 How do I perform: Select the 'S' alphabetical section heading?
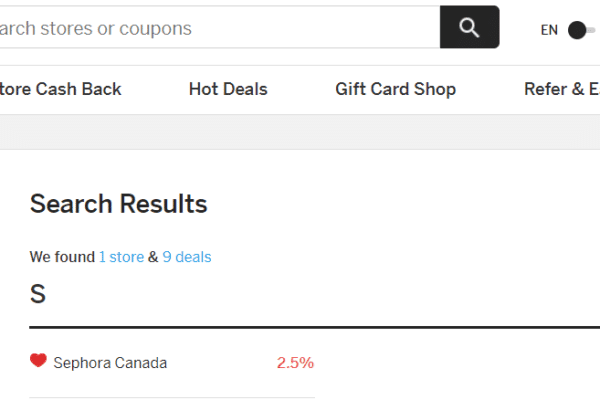38,294
